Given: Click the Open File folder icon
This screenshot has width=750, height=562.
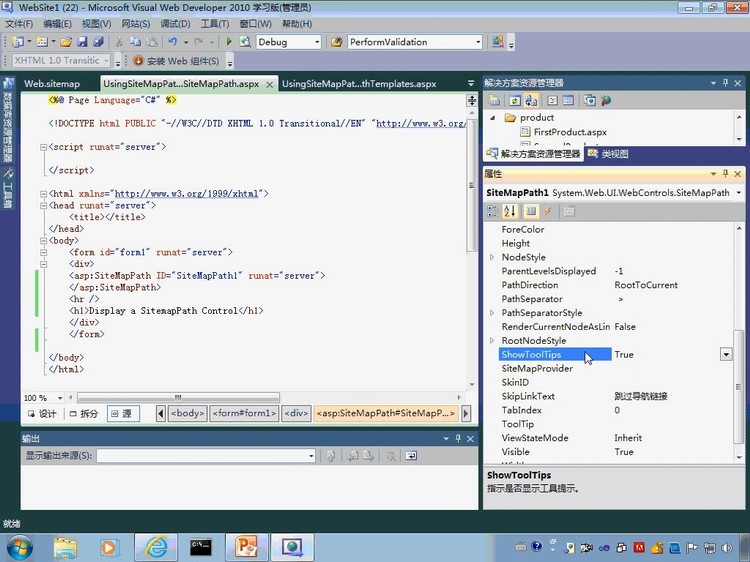Looking at the screenshot, I should pos(66,42).
